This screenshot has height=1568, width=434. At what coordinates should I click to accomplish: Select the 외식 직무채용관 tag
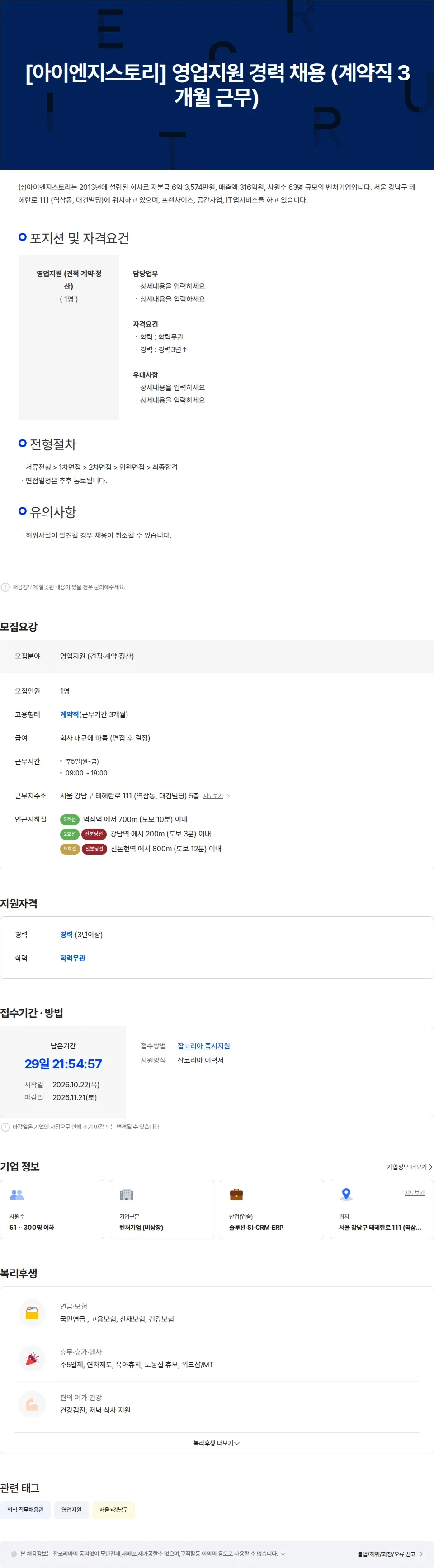tap(25, 1510)
